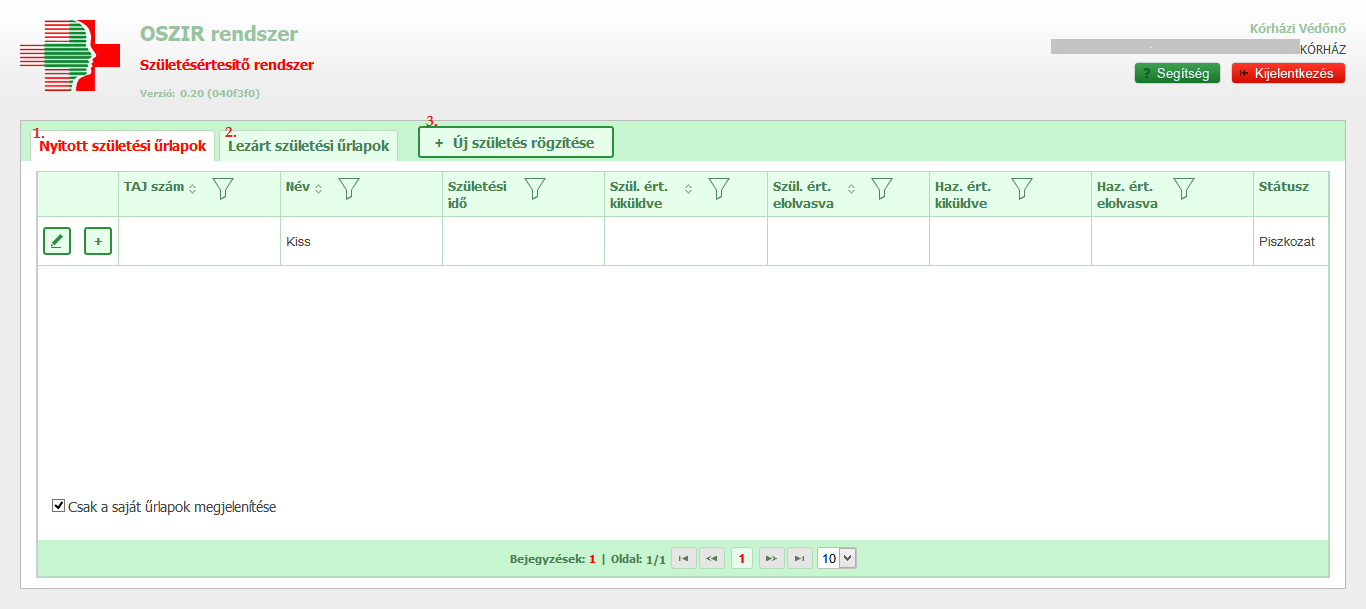
Task: Sort by Szül. ért. kiküldve sort arrows
Action: 688,188
